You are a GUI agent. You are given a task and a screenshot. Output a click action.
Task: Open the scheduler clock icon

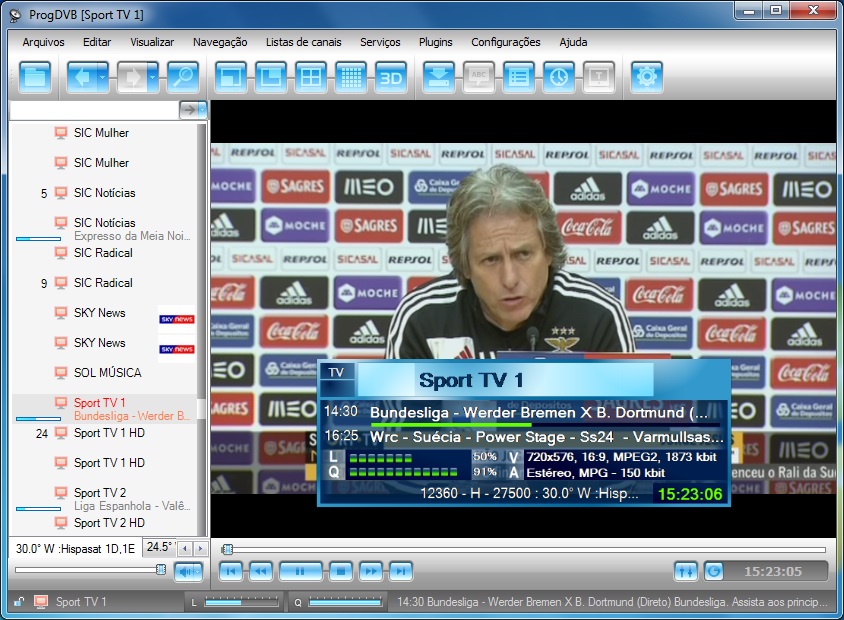(x=559, y=78)
